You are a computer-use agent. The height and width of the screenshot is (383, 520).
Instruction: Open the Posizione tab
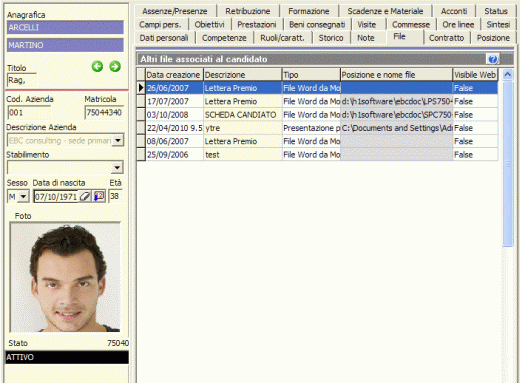pos(493,38)
